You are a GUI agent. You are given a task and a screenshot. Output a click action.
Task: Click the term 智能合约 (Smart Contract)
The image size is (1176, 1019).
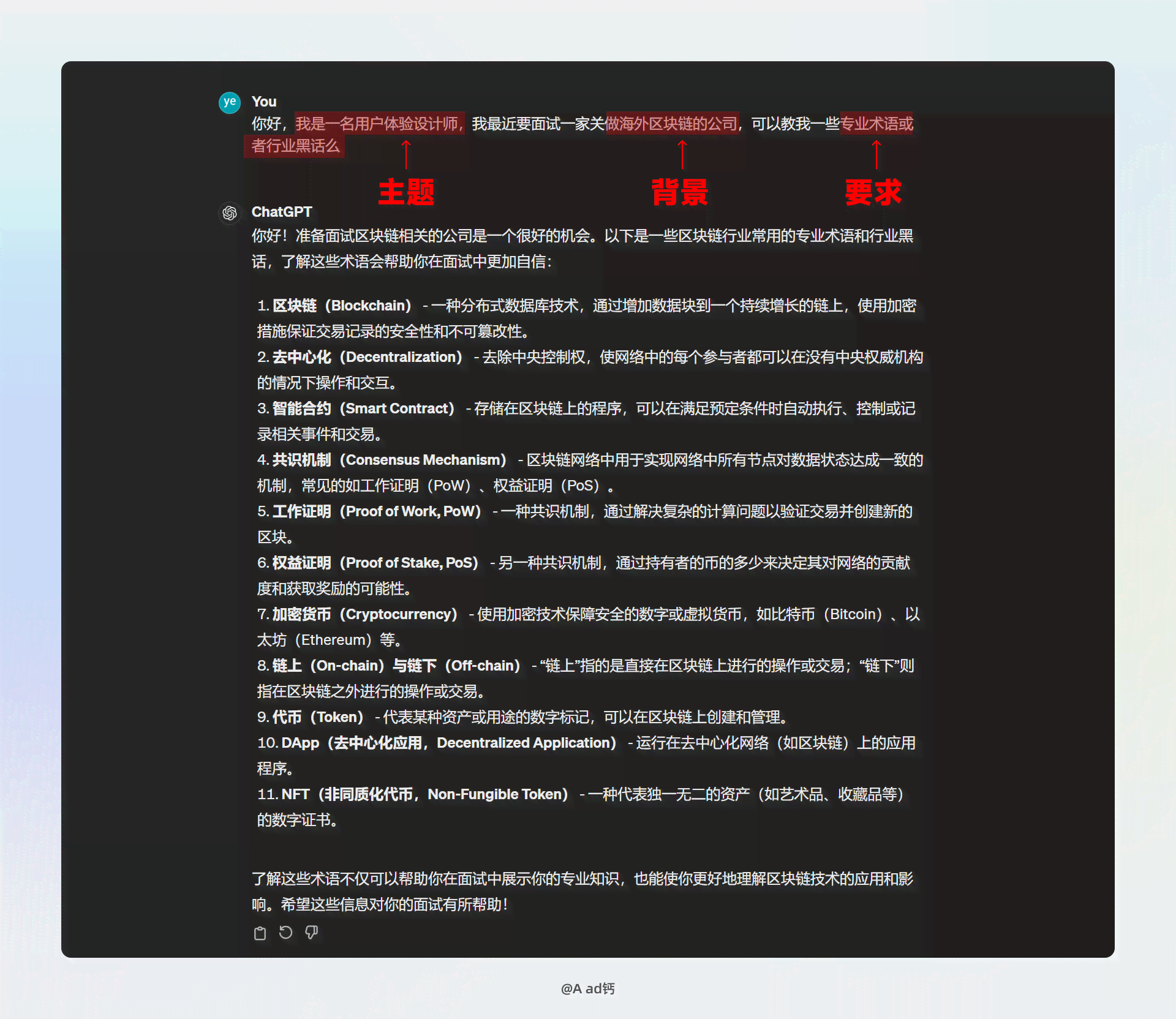(364, 408)
